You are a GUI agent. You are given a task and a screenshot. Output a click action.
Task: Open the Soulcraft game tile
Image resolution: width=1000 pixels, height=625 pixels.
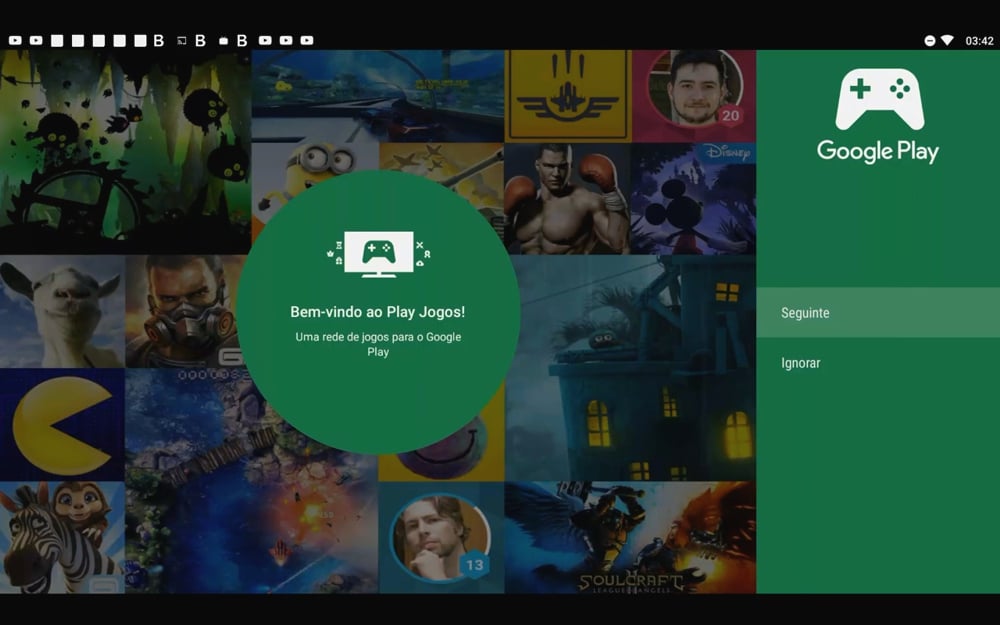coord(630,538)
